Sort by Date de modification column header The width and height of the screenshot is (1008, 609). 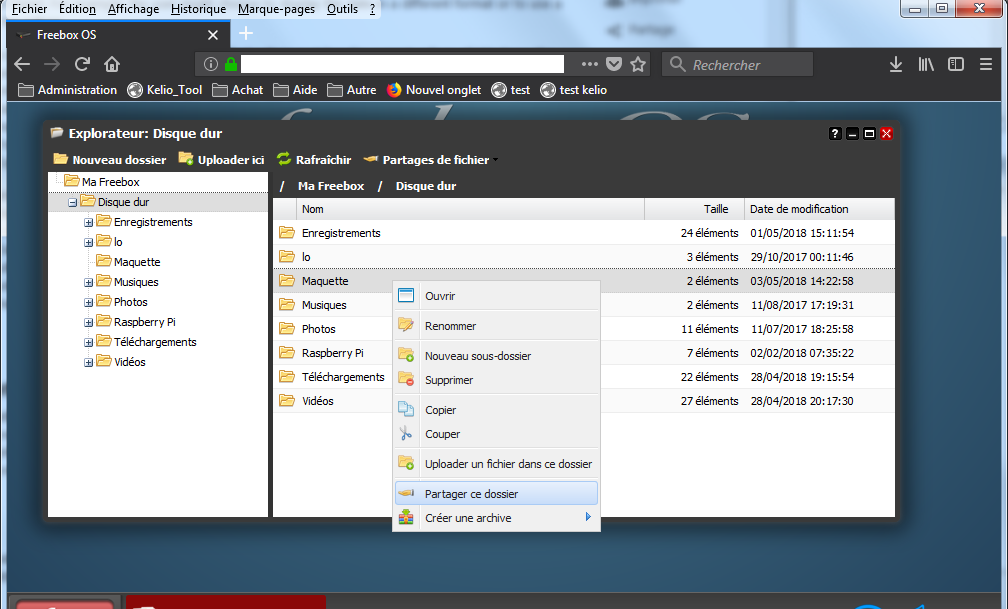point(819,209)
